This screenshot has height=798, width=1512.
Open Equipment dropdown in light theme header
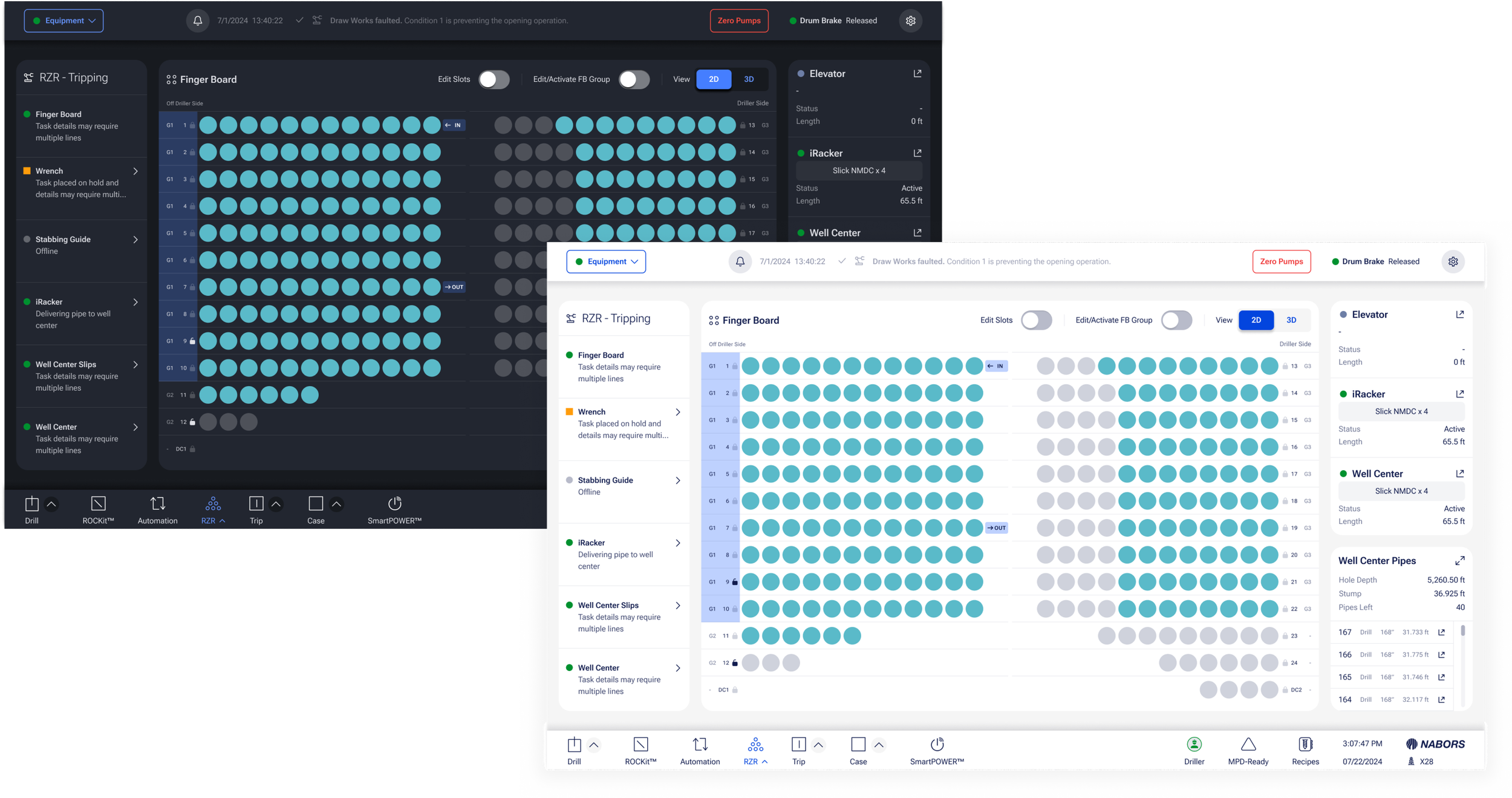coord(606,261)
